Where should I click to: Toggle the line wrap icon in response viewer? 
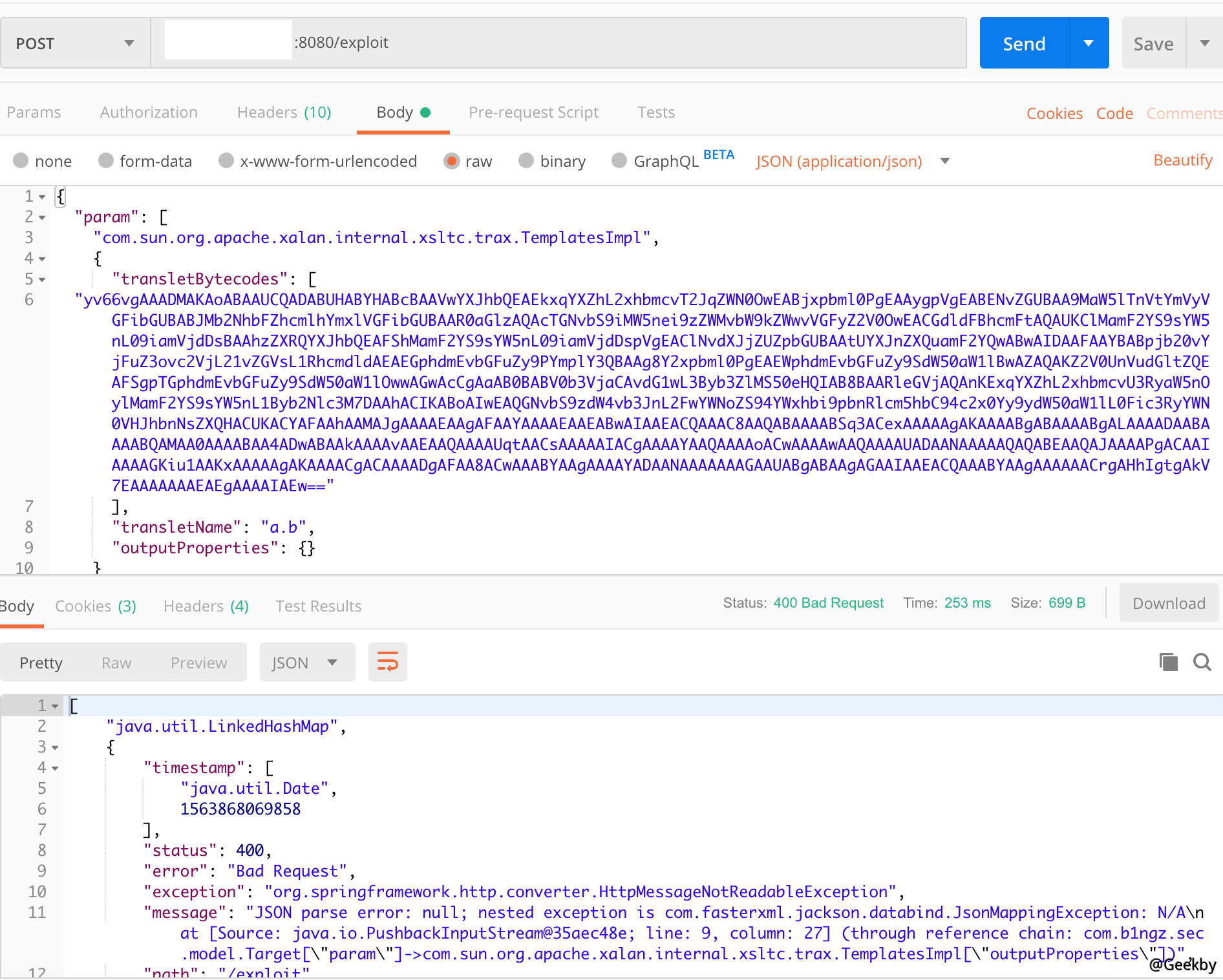(x=387, y=661)
